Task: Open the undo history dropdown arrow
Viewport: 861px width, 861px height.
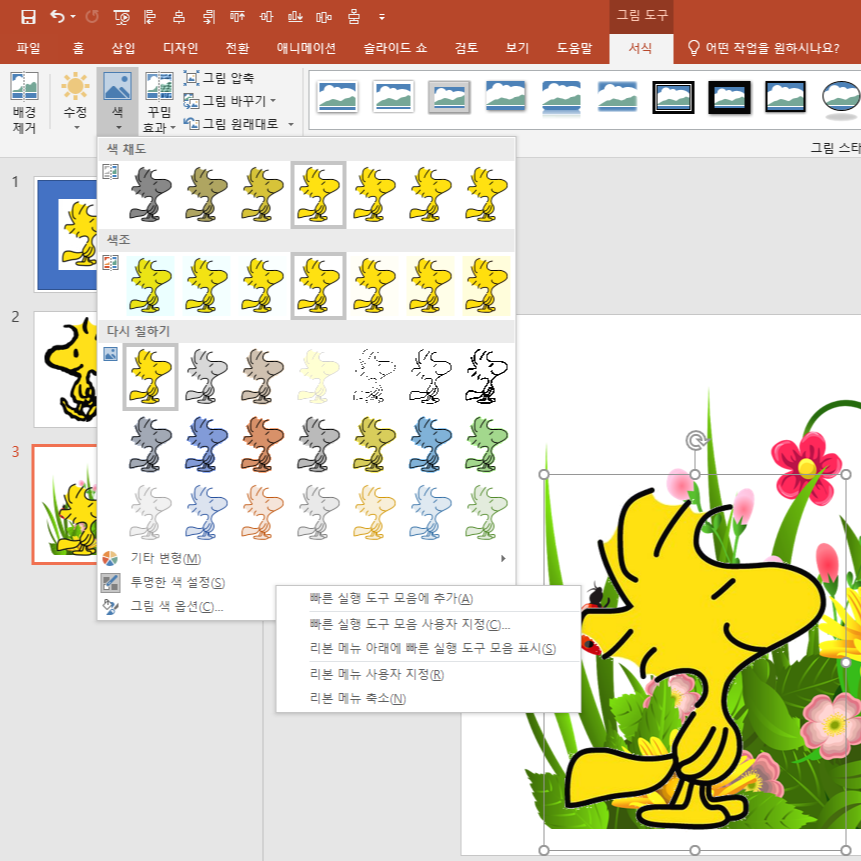Action: [x=73, y=17]
